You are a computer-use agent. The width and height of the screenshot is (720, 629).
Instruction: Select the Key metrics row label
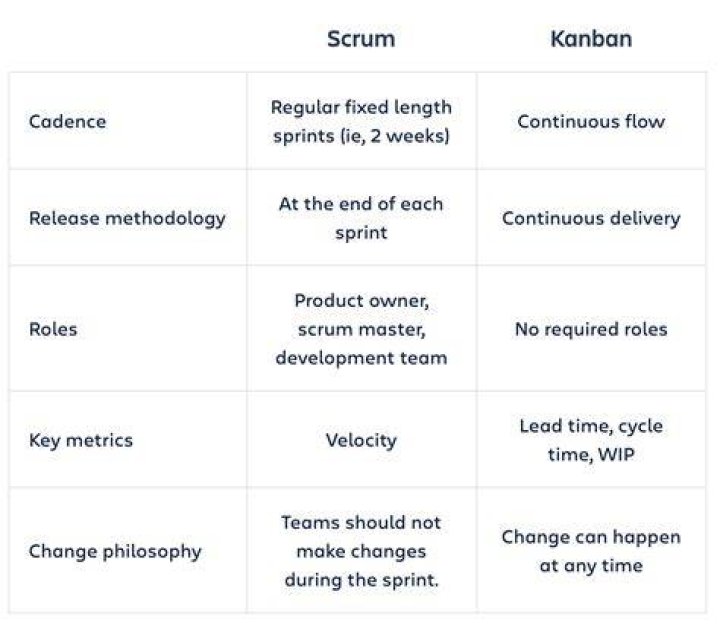81,440
